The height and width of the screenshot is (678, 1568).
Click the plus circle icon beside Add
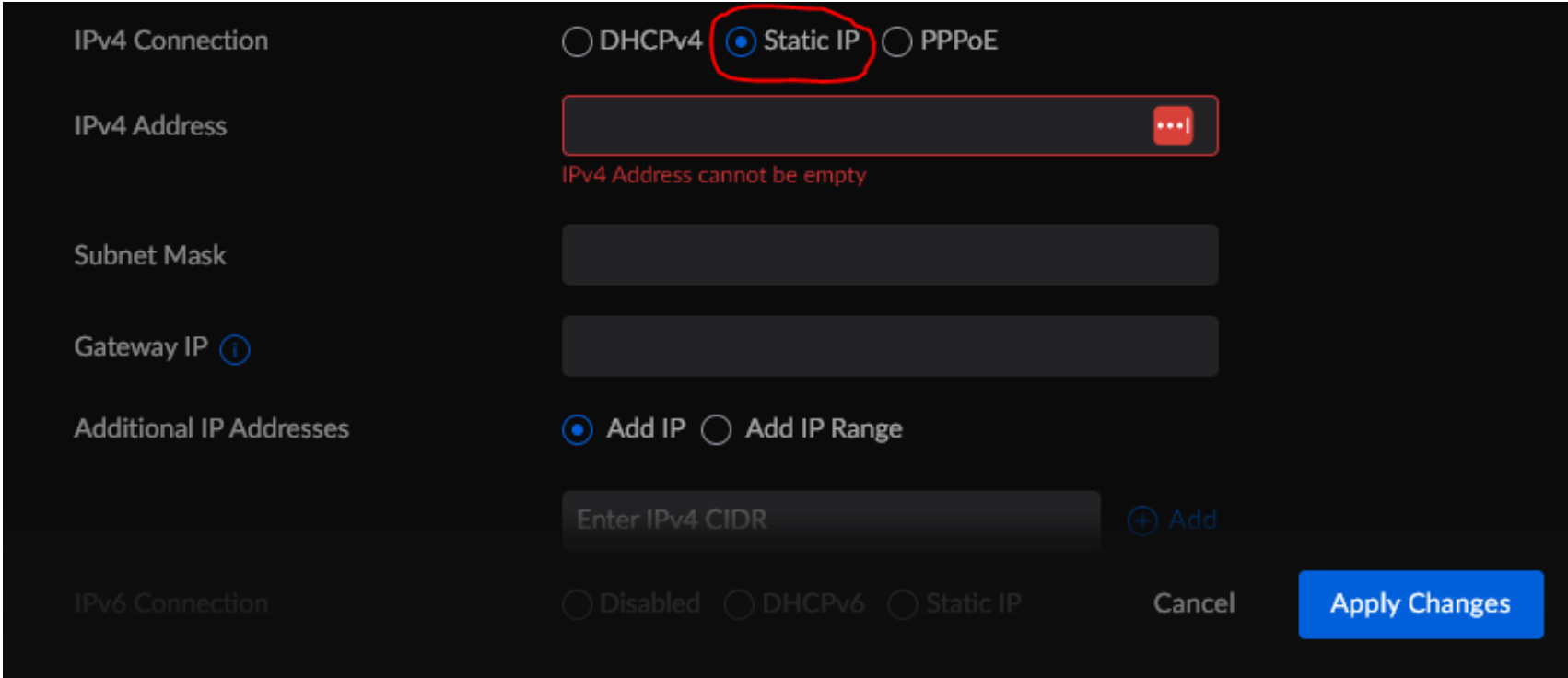coord(1142,520)
